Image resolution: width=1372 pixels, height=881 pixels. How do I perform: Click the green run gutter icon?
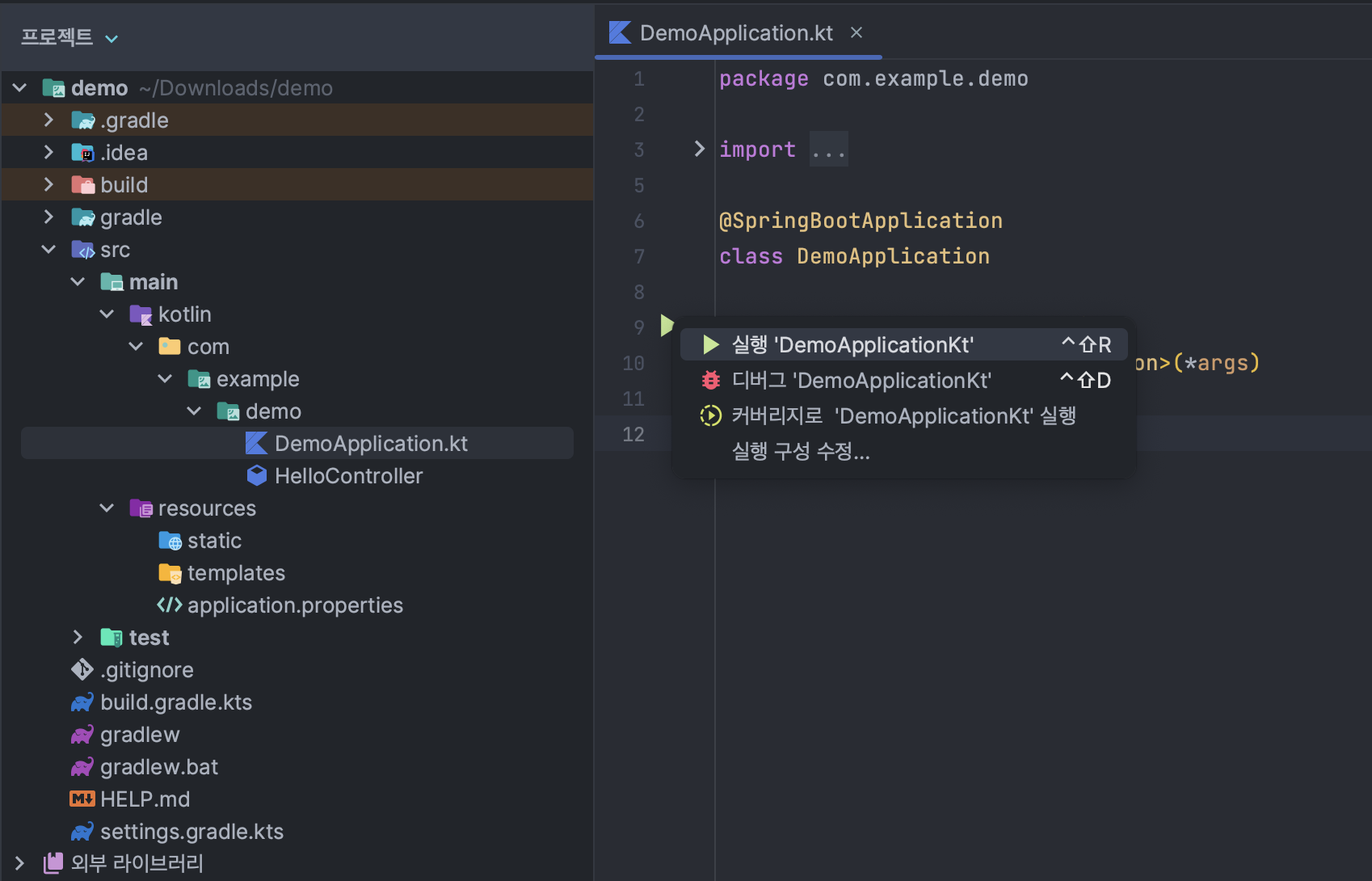[x=667, y=326]
